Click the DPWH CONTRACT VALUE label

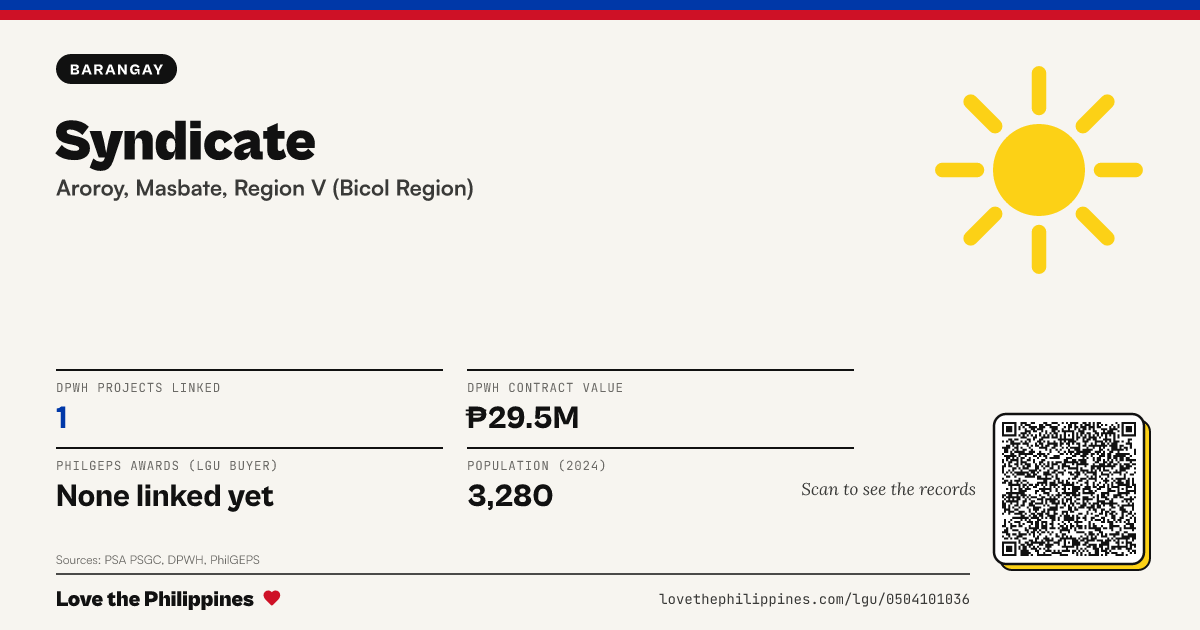click(545, 388)
